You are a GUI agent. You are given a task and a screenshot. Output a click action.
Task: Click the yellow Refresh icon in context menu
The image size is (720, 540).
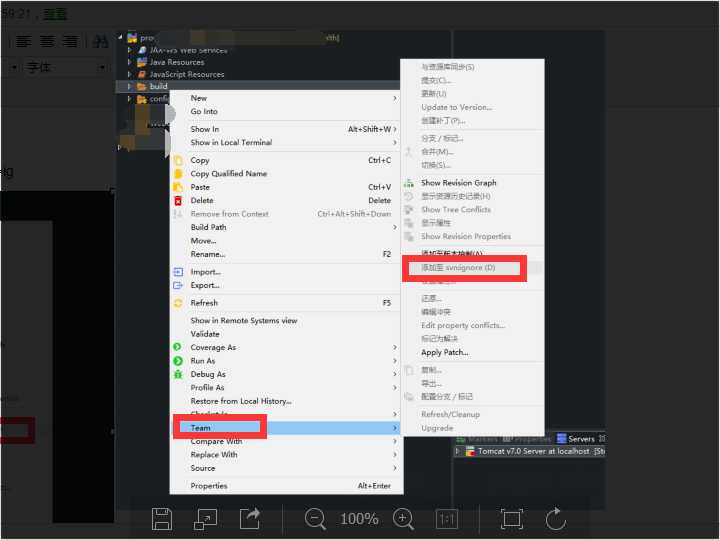(178, 303)
